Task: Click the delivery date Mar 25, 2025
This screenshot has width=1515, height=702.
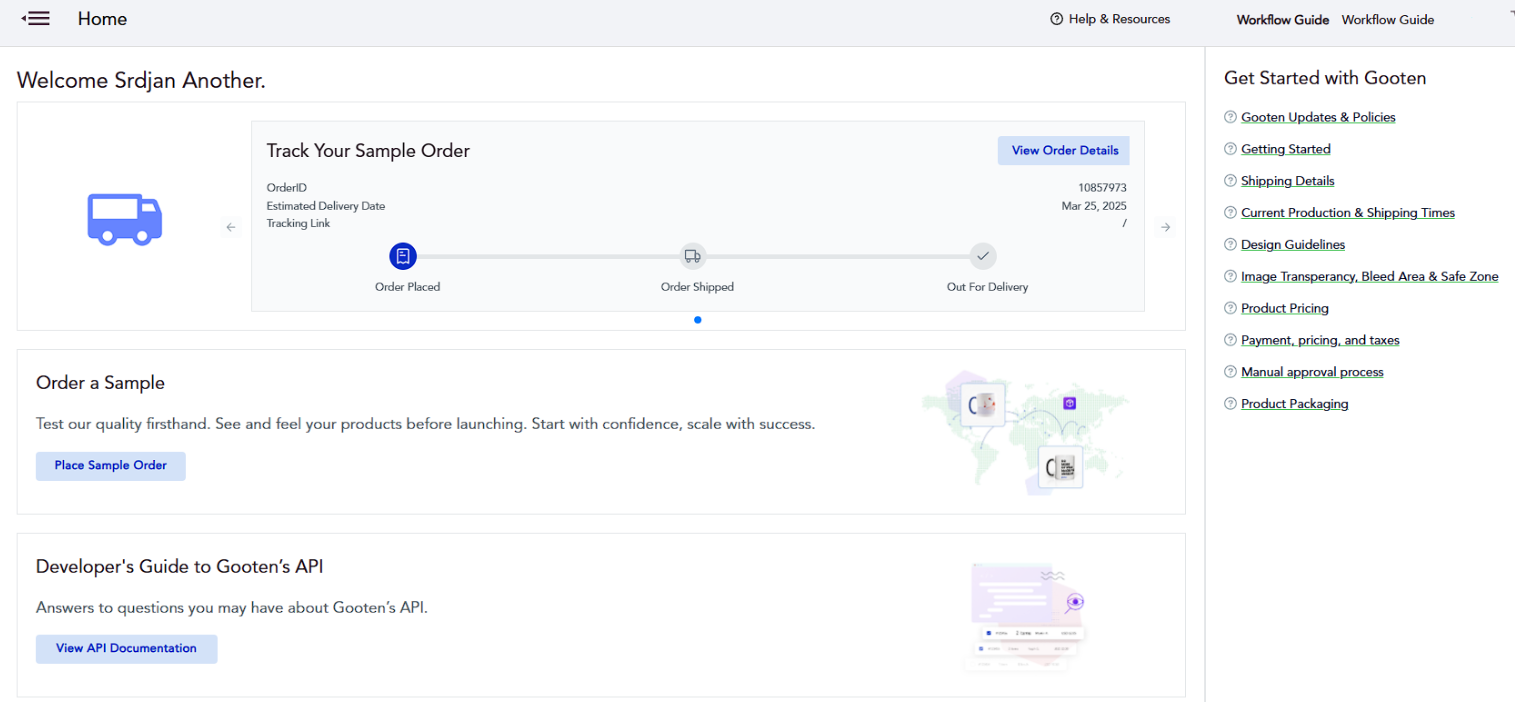Action: coord(1094,206)
